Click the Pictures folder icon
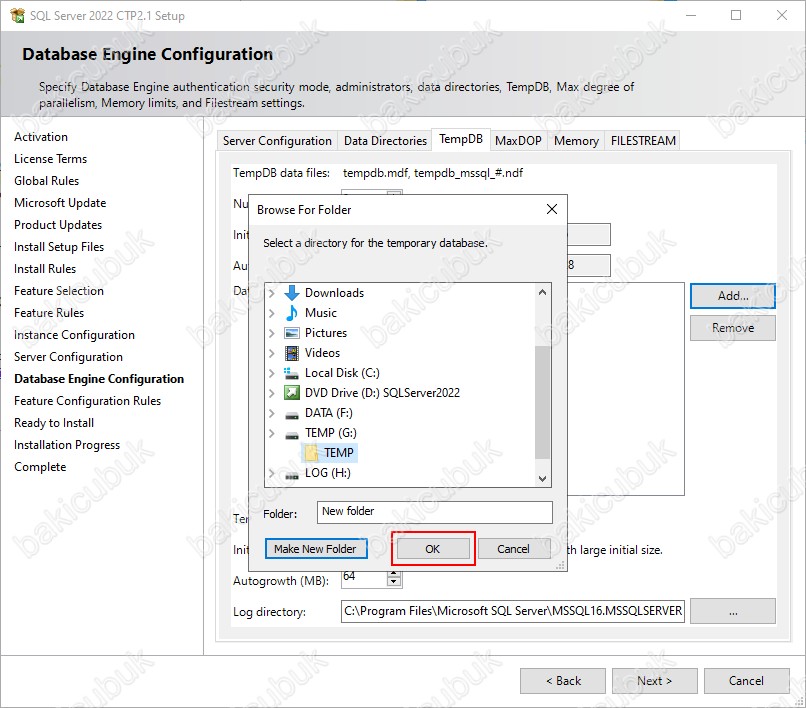This screenshot has height=708, width=806. coord(291,333)
